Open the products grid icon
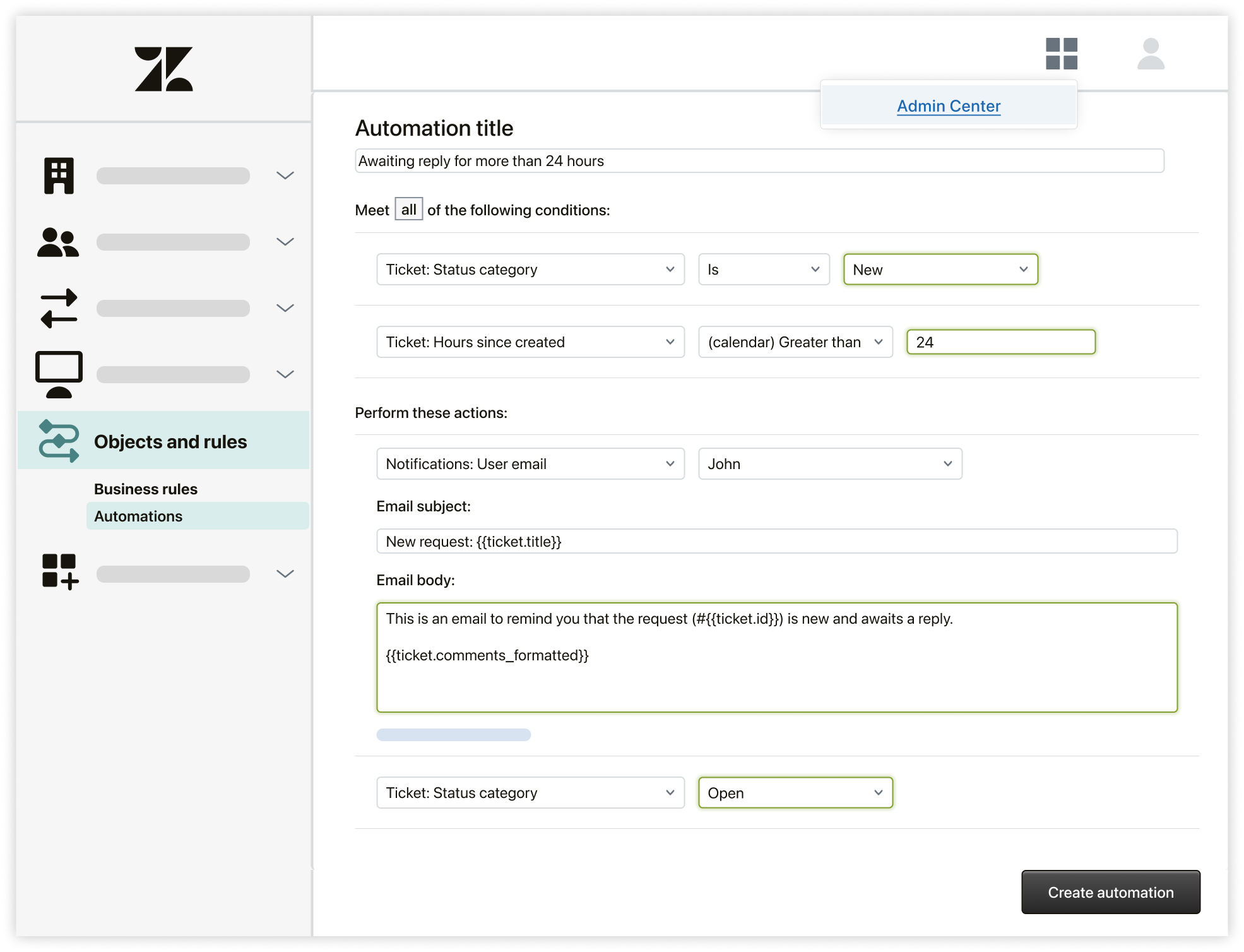 [1061, 54]
